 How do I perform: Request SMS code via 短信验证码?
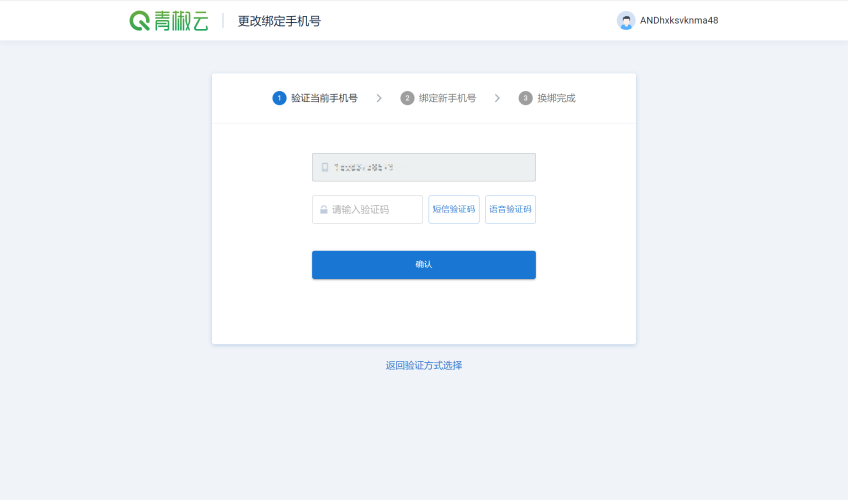click(454, 209)
